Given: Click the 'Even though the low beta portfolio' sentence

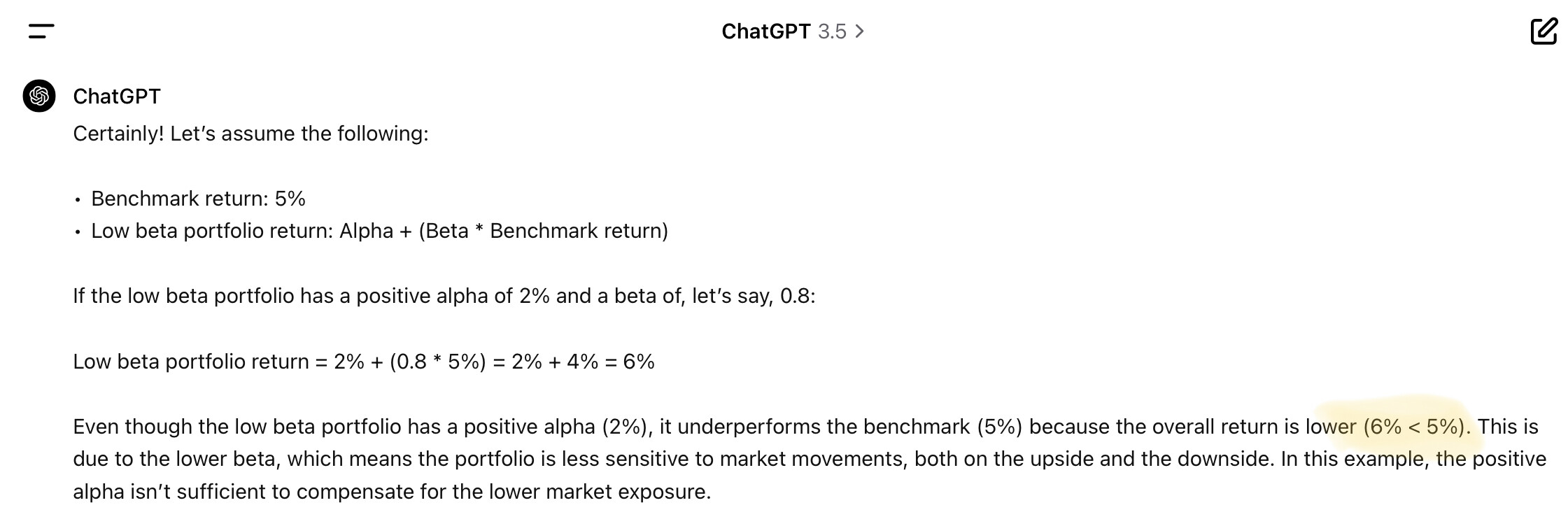Looking at the screenshot, I should point(805,427).
